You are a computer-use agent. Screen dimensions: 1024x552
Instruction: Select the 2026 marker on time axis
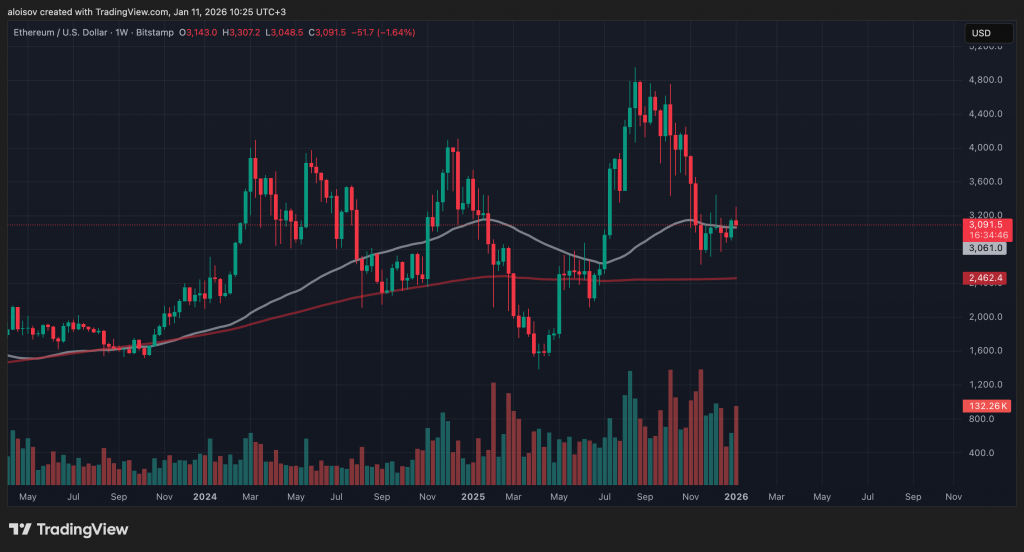tap(735, 496)
